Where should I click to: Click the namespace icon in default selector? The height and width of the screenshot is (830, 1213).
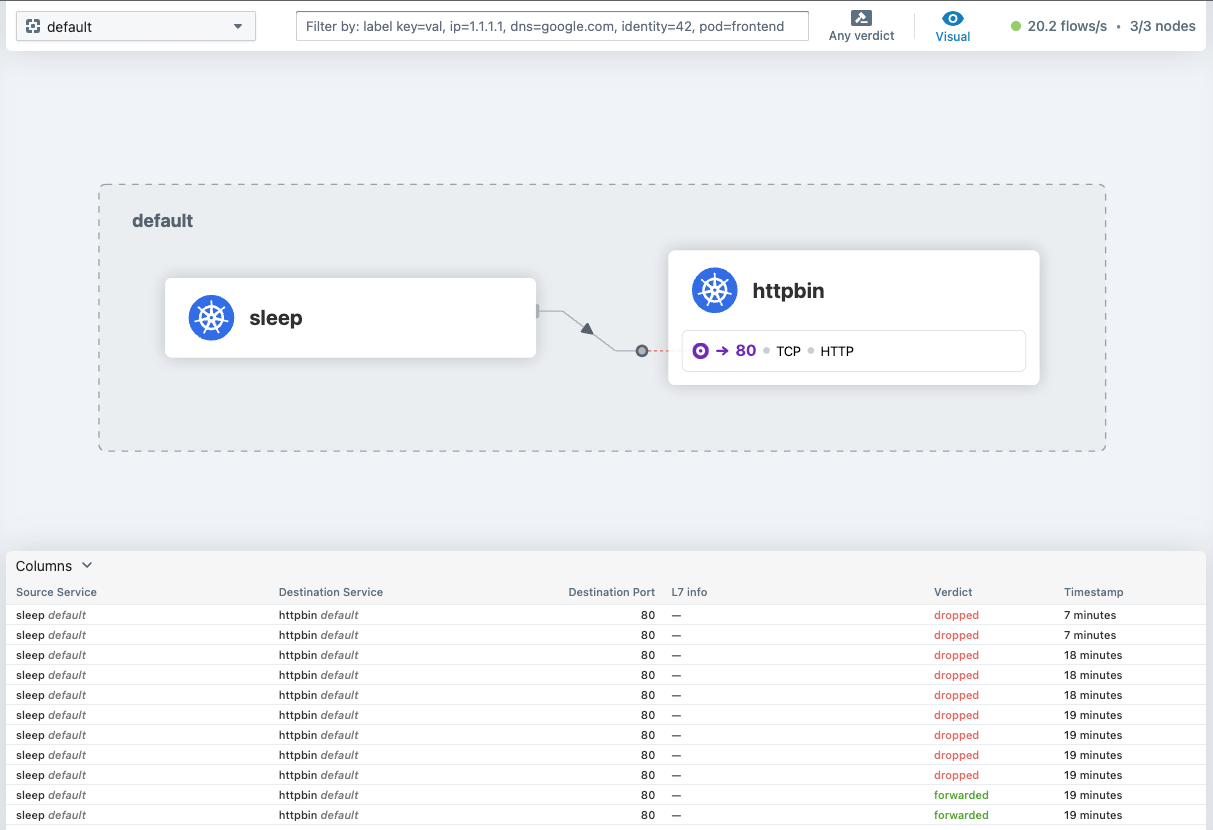coord(33,26)
